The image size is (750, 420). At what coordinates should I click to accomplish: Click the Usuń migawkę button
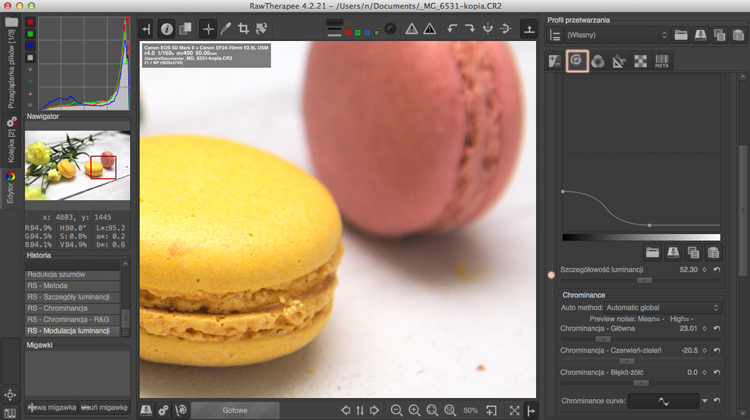click(104, 408)
